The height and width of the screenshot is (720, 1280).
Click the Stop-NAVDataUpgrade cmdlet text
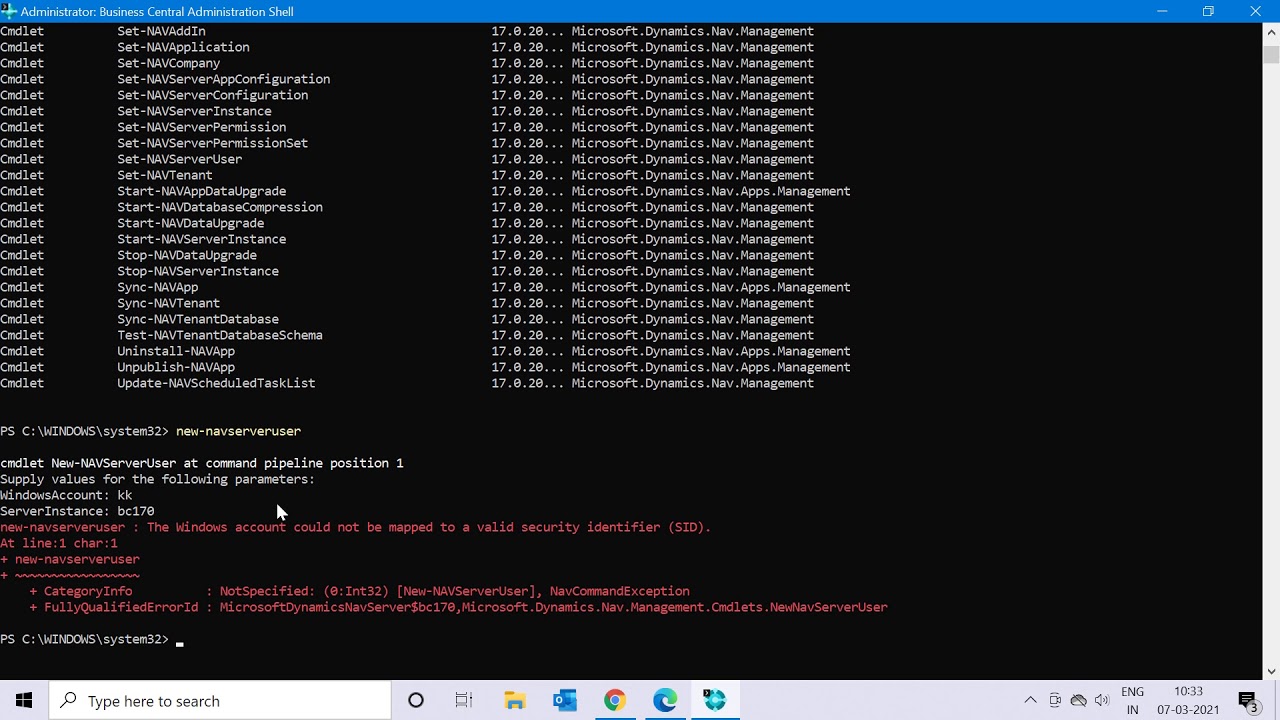coord(187,255)
